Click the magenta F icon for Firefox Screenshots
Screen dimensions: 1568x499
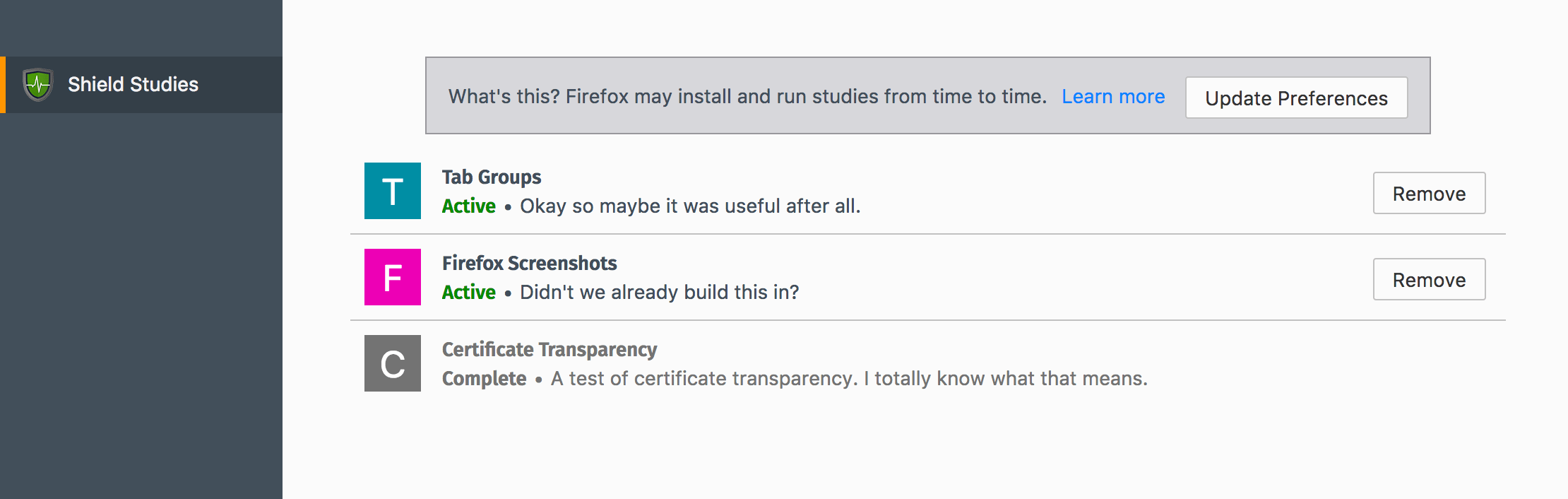point(393,277)
